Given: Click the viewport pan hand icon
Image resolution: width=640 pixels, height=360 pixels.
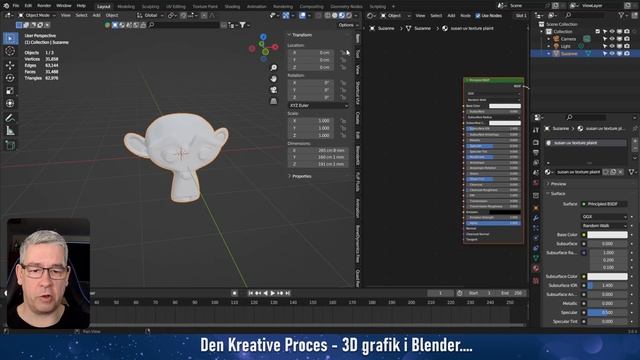Looking at the screenshot, I should 273,79.
